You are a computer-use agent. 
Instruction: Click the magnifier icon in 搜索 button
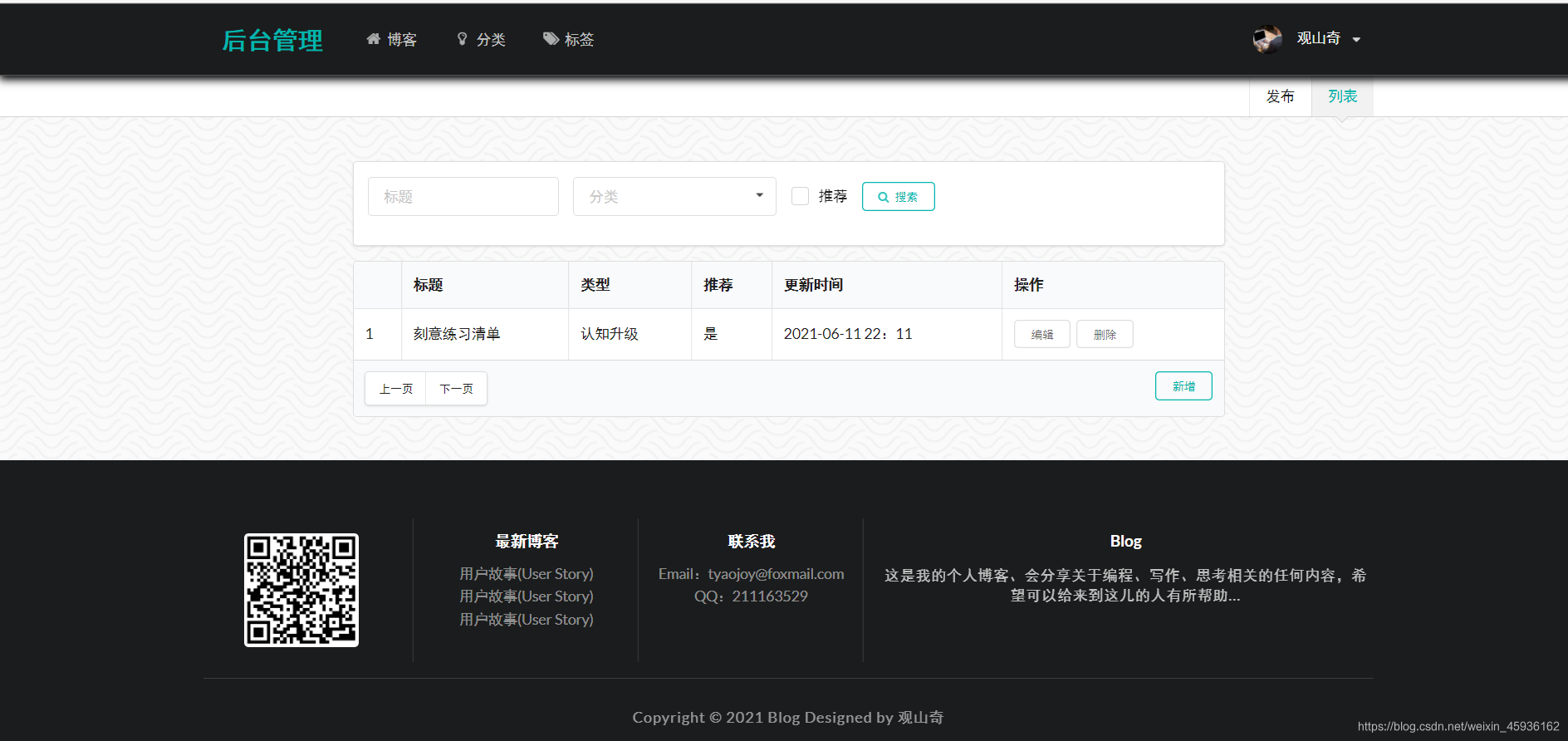coord(884,197)
